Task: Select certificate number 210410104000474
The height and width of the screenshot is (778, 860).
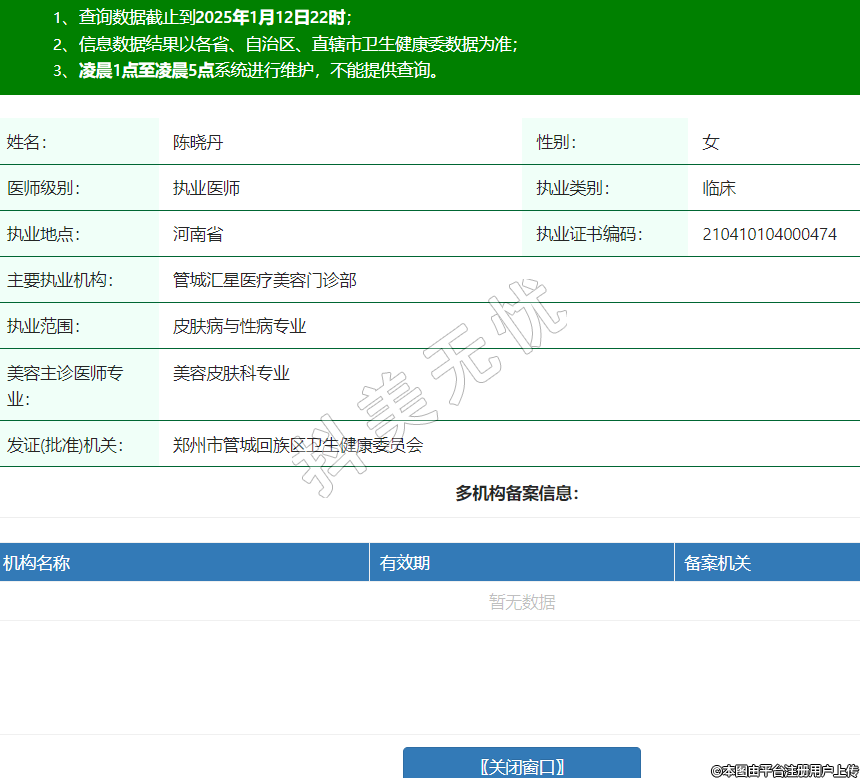Action: click(769, 234)
